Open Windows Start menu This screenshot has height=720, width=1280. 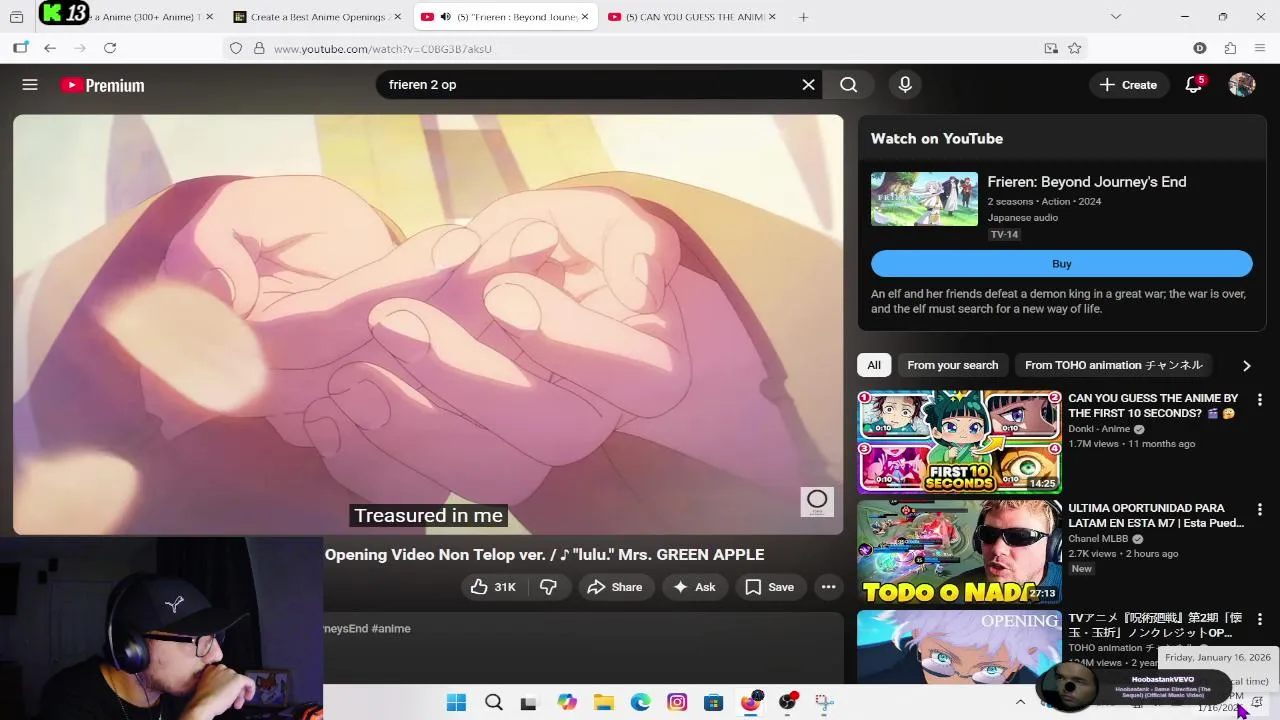click(x=456, y=702)
